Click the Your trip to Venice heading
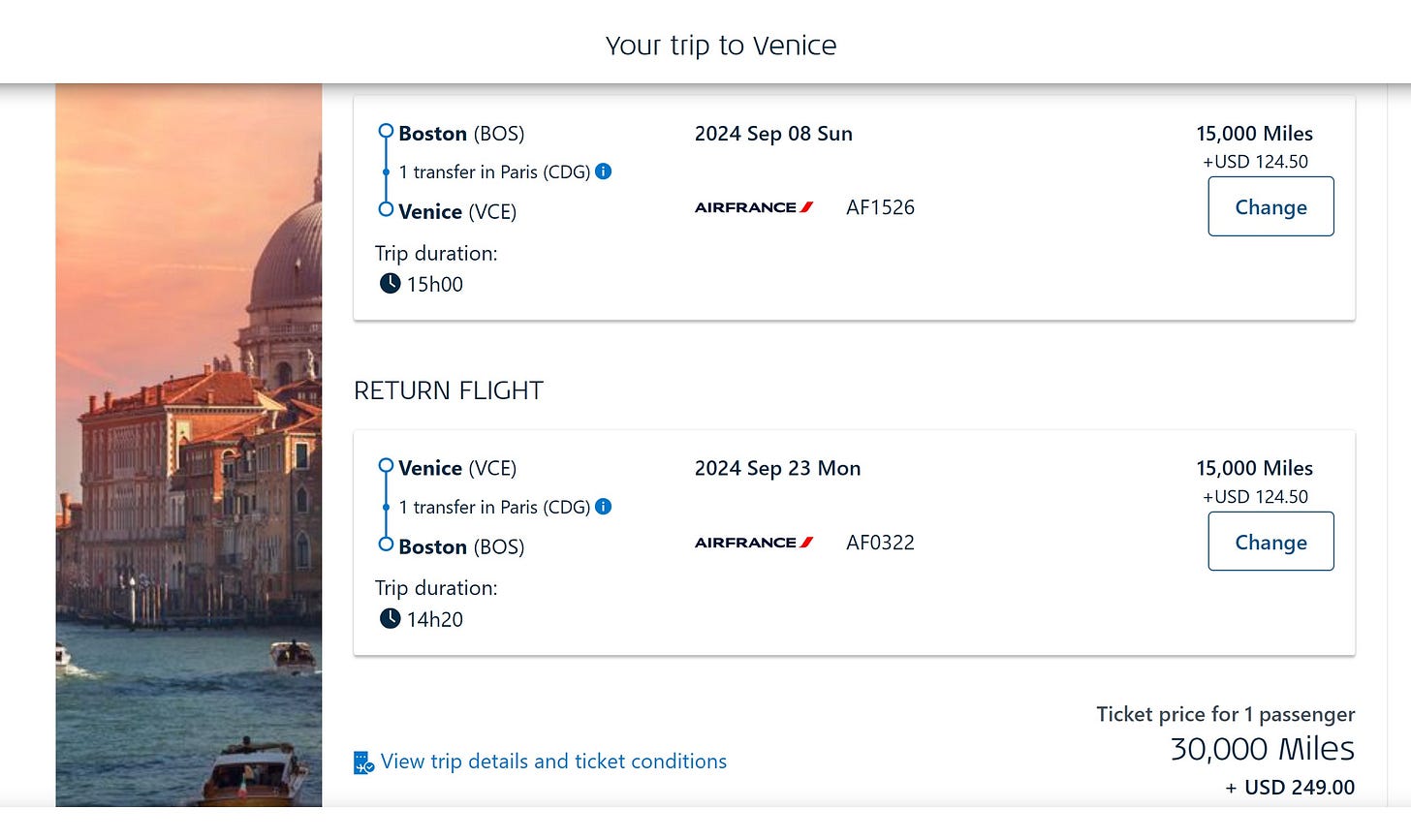Screen dimensions: 1411x840 (721, 46)
